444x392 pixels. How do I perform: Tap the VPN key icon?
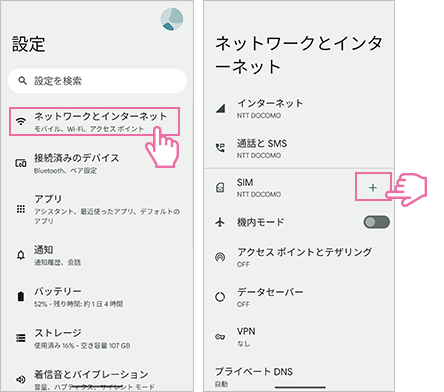(x=220, y=337)
